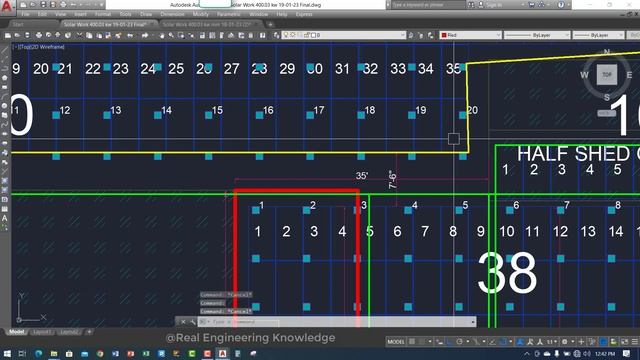Screen dimensions: 640x360
Task: Activate the Pan hand tool
Action: 162,36
